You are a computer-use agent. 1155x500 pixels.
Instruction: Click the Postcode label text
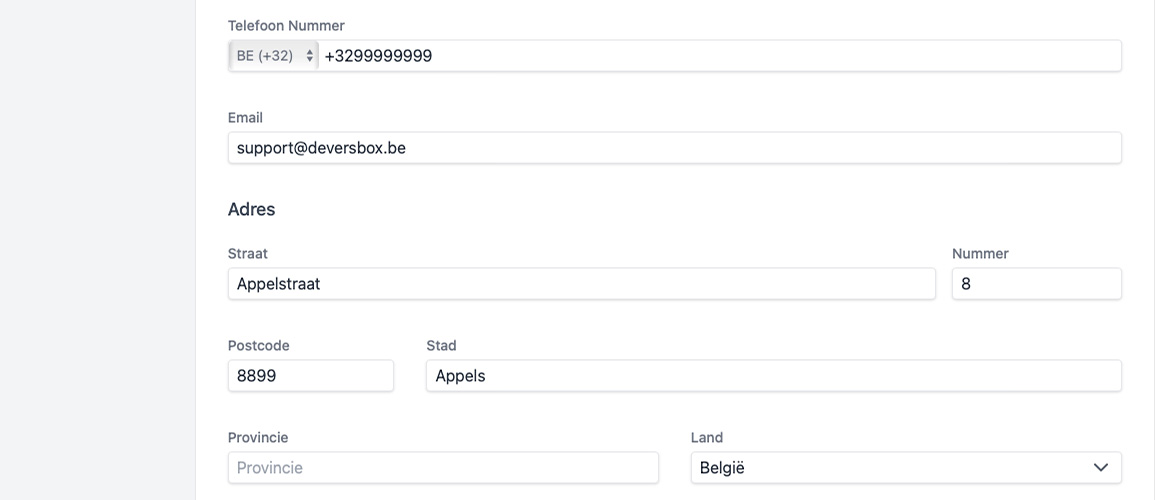coord(258,346)
